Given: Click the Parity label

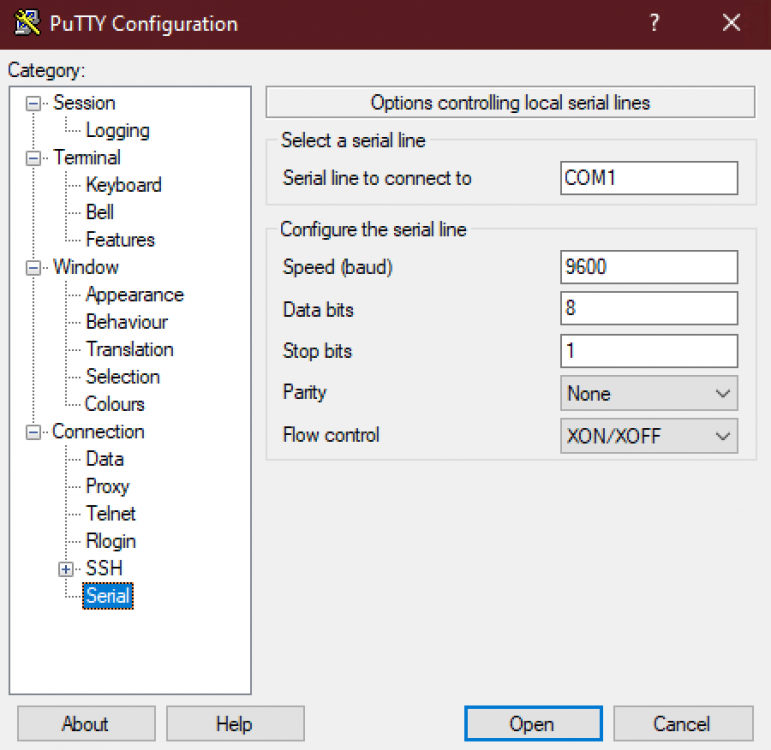Looking at the screenshot, I should pyautogui.click(x=304, y=392).
